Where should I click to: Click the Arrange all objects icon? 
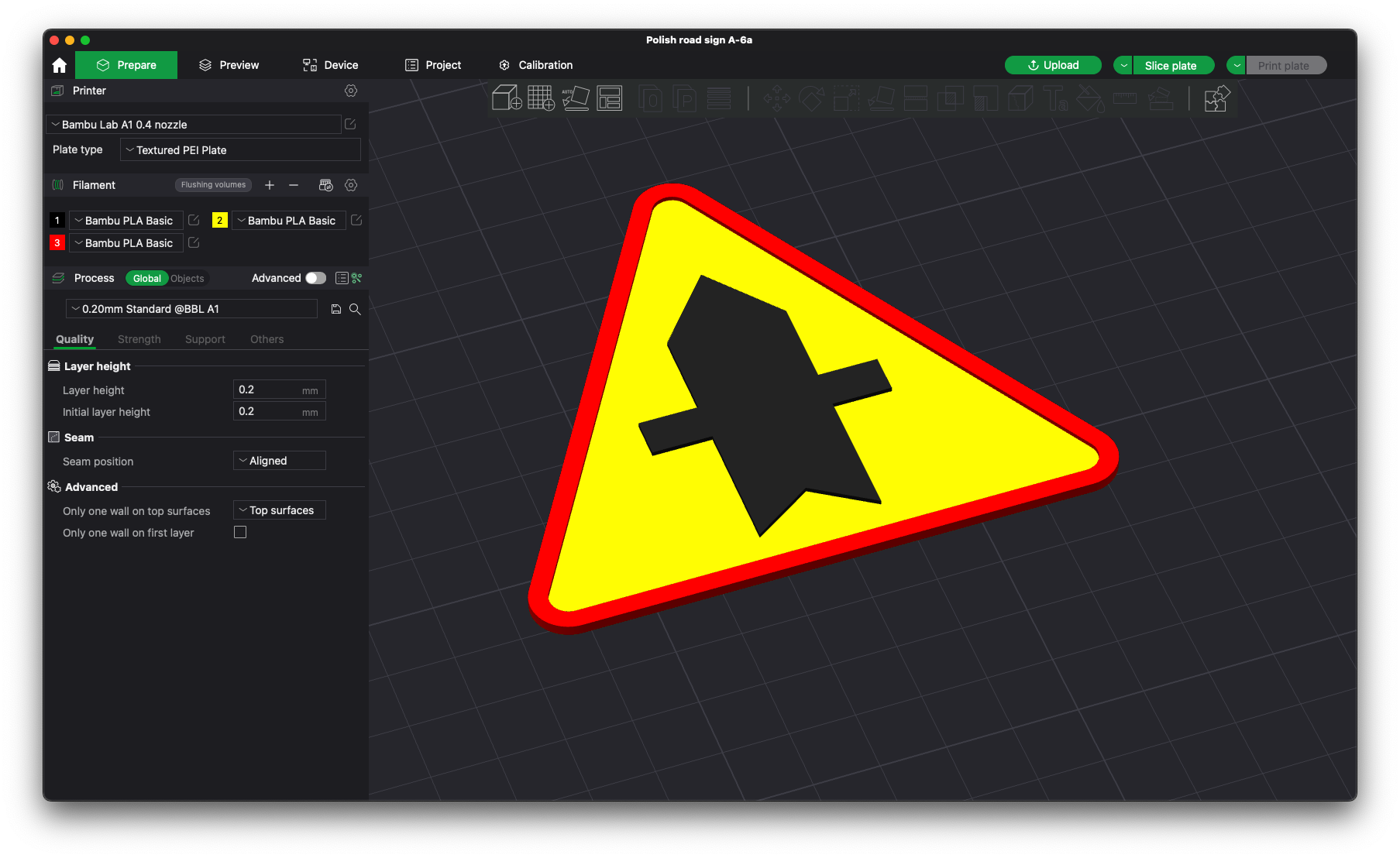point(610,98)
